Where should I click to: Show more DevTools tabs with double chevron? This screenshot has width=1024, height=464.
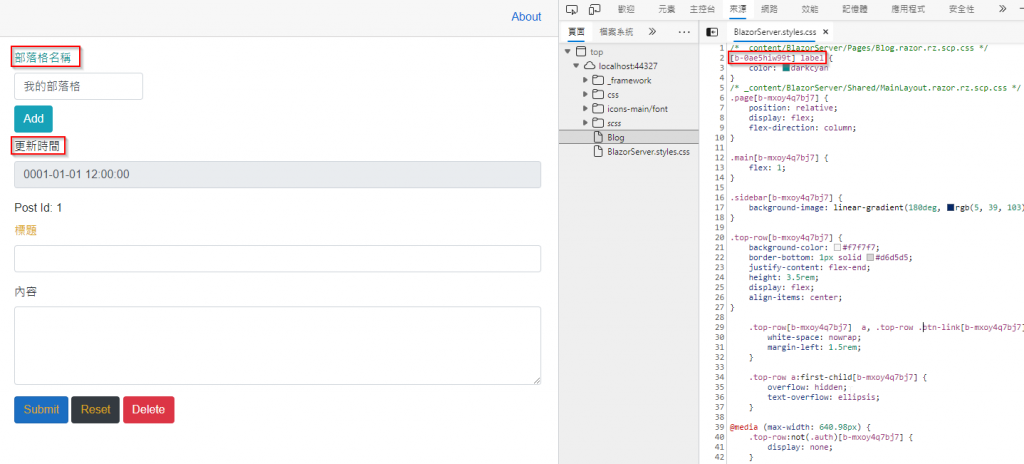[x=1002, y=9]
